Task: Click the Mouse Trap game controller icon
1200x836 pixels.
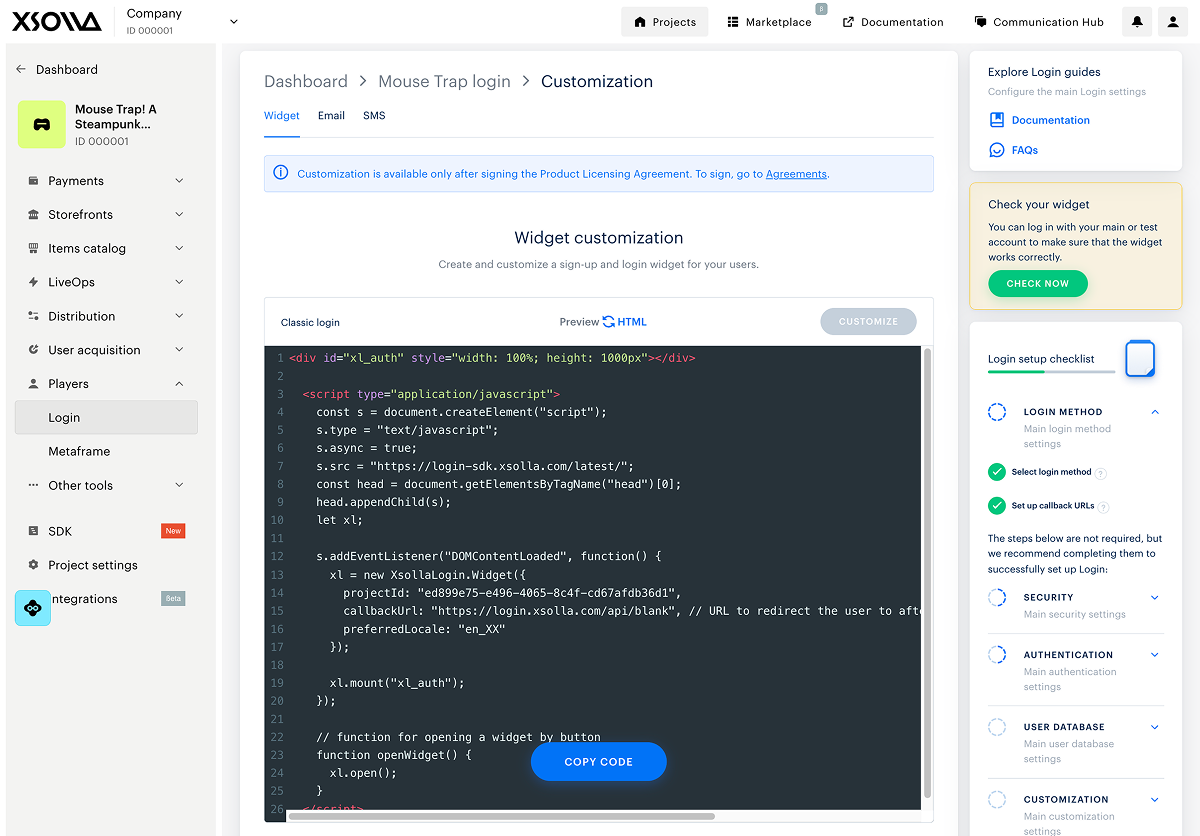Action: 41,125
